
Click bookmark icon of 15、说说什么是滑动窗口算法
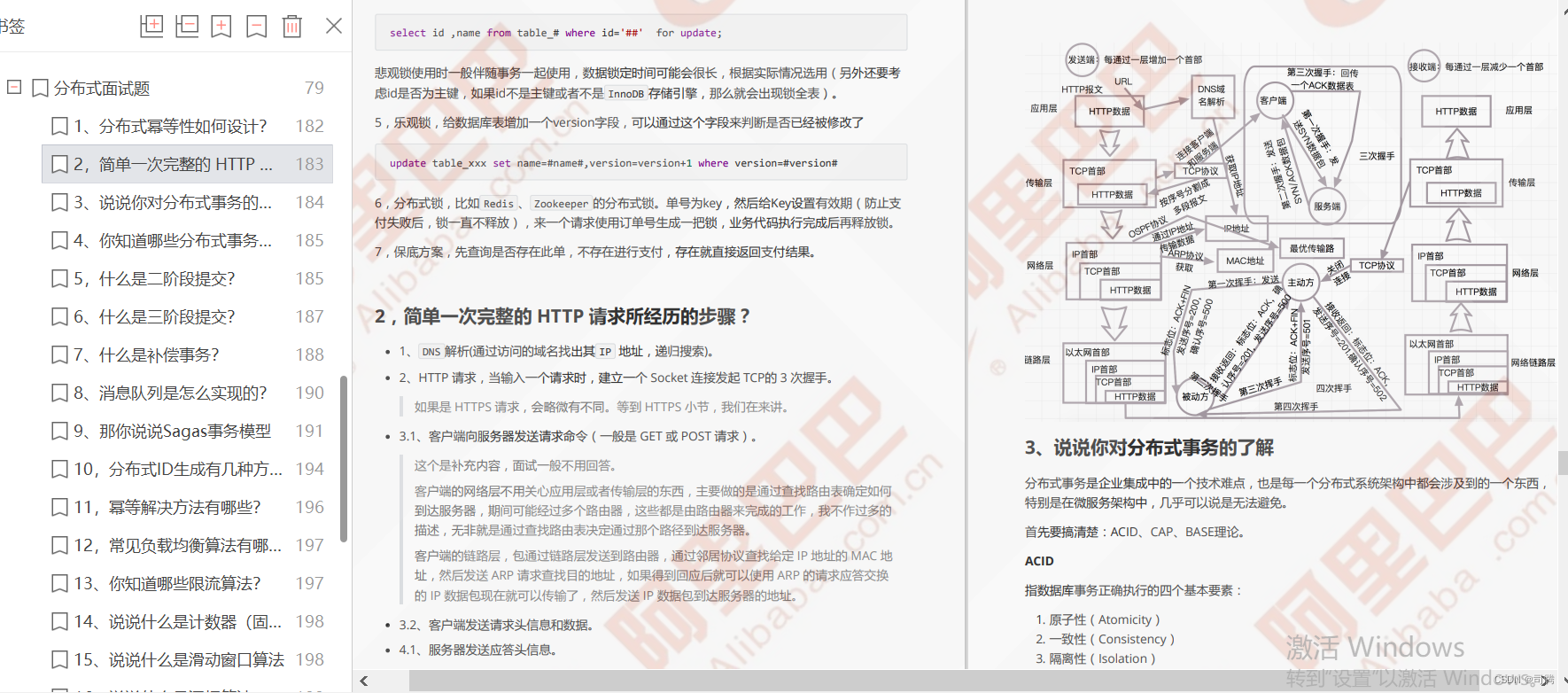click(59, 659)
